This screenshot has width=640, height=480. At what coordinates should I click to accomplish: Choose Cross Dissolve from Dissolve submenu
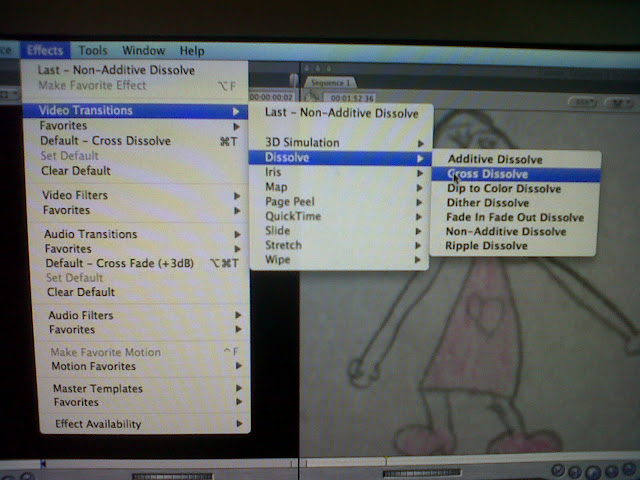point(516,174)
